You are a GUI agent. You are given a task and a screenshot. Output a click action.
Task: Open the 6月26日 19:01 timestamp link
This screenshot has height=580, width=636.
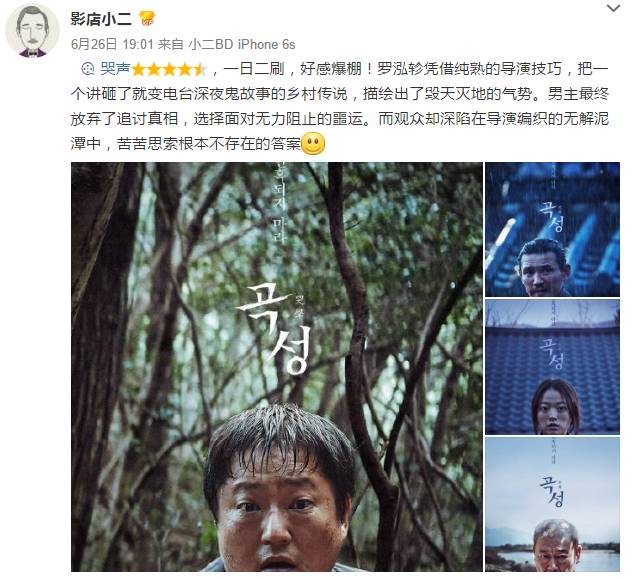pyautogui.click(x=112, y=44)
